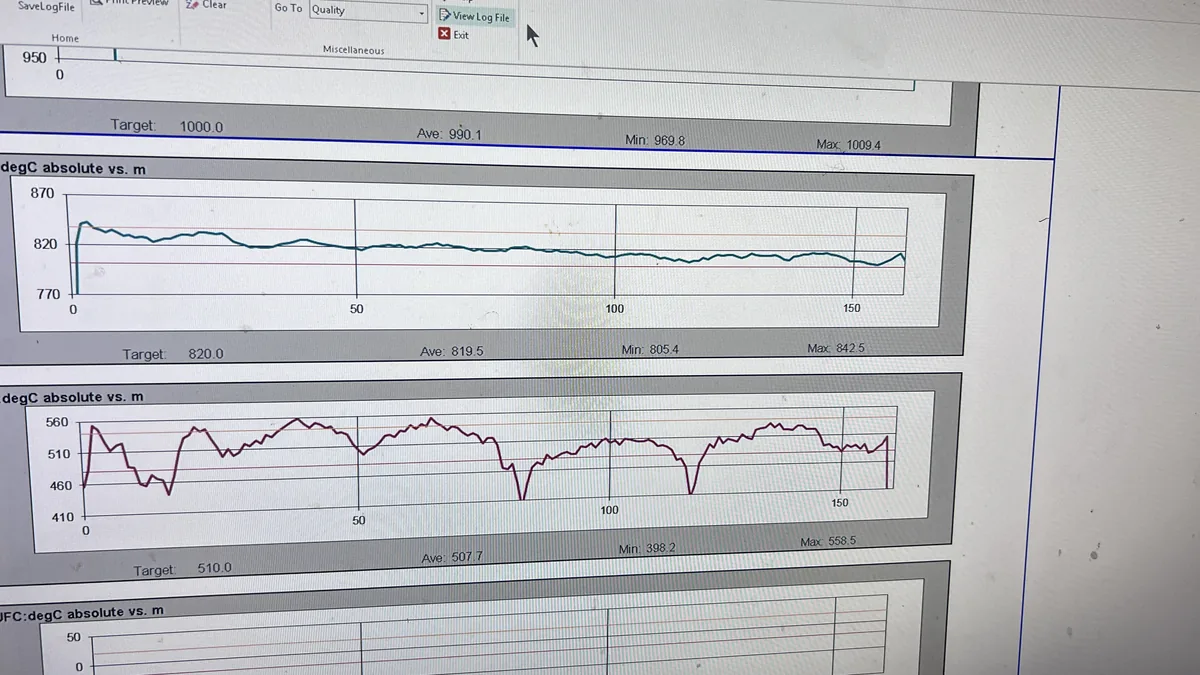Click the 870 axis label on second chart
Screen dimensions: 1200x675
point(43,193)
